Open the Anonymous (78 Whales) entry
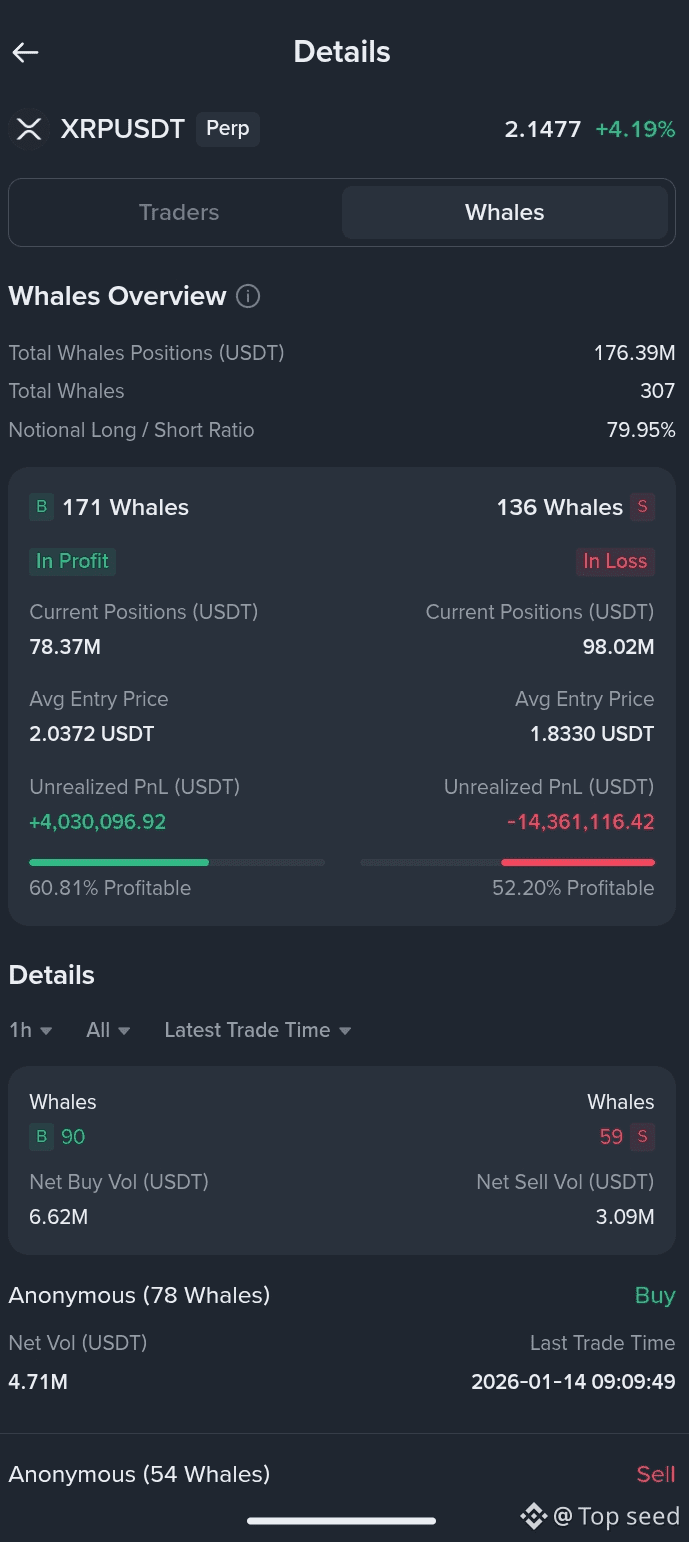Viewport: 689px width, 1542px height. click(140, 1296)
